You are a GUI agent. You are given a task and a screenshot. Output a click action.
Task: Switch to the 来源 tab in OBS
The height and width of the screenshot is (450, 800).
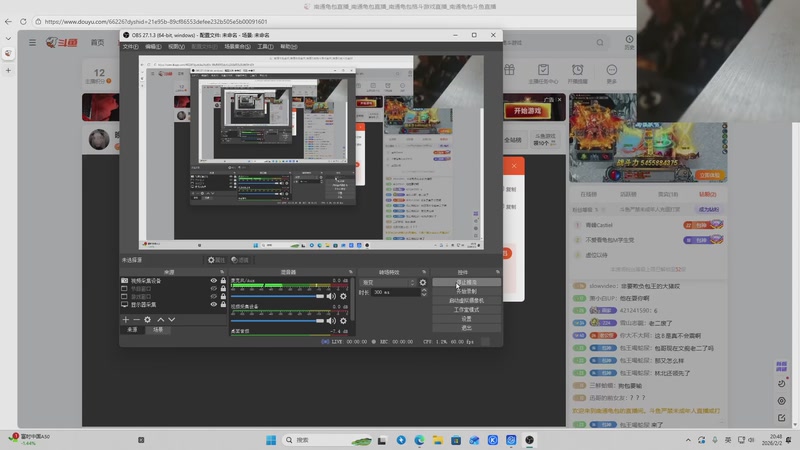pos(132,330)
